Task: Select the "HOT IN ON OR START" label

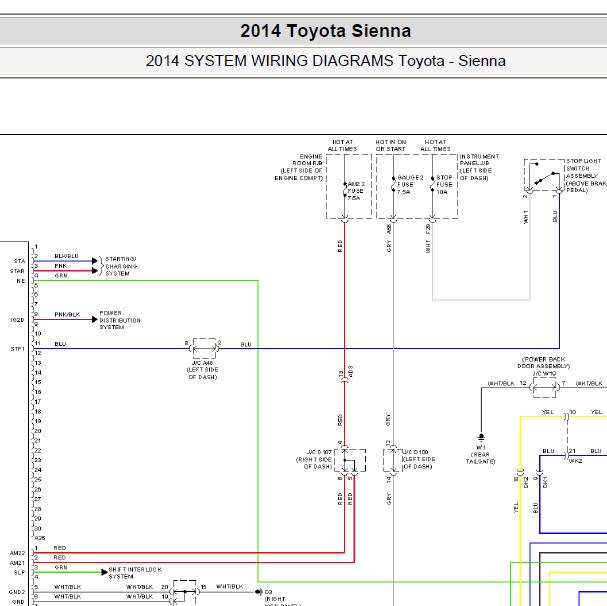Action: tap(391, 146)
